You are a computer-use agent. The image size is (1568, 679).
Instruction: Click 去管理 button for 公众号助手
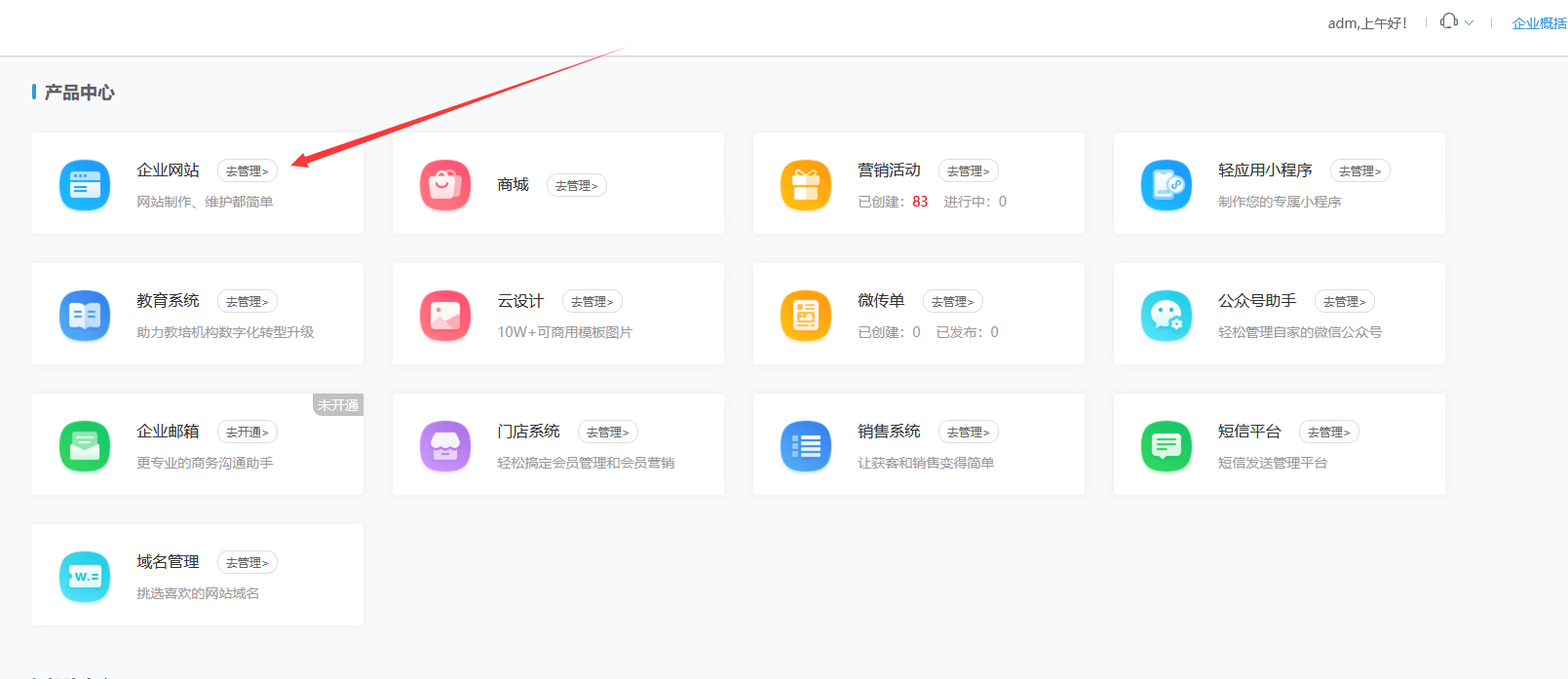pos(1345,301)
